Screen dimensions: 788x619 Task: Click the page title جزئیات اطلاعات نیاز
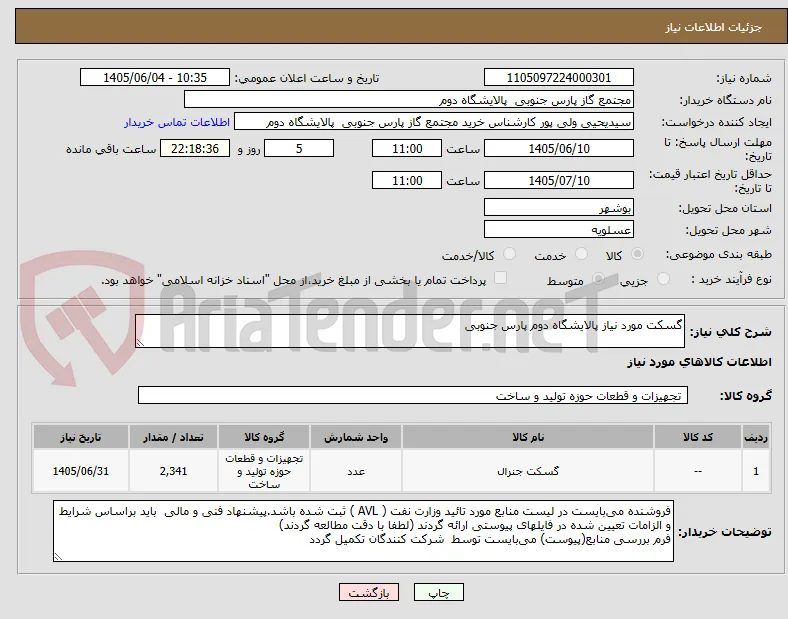click(714, 27)
